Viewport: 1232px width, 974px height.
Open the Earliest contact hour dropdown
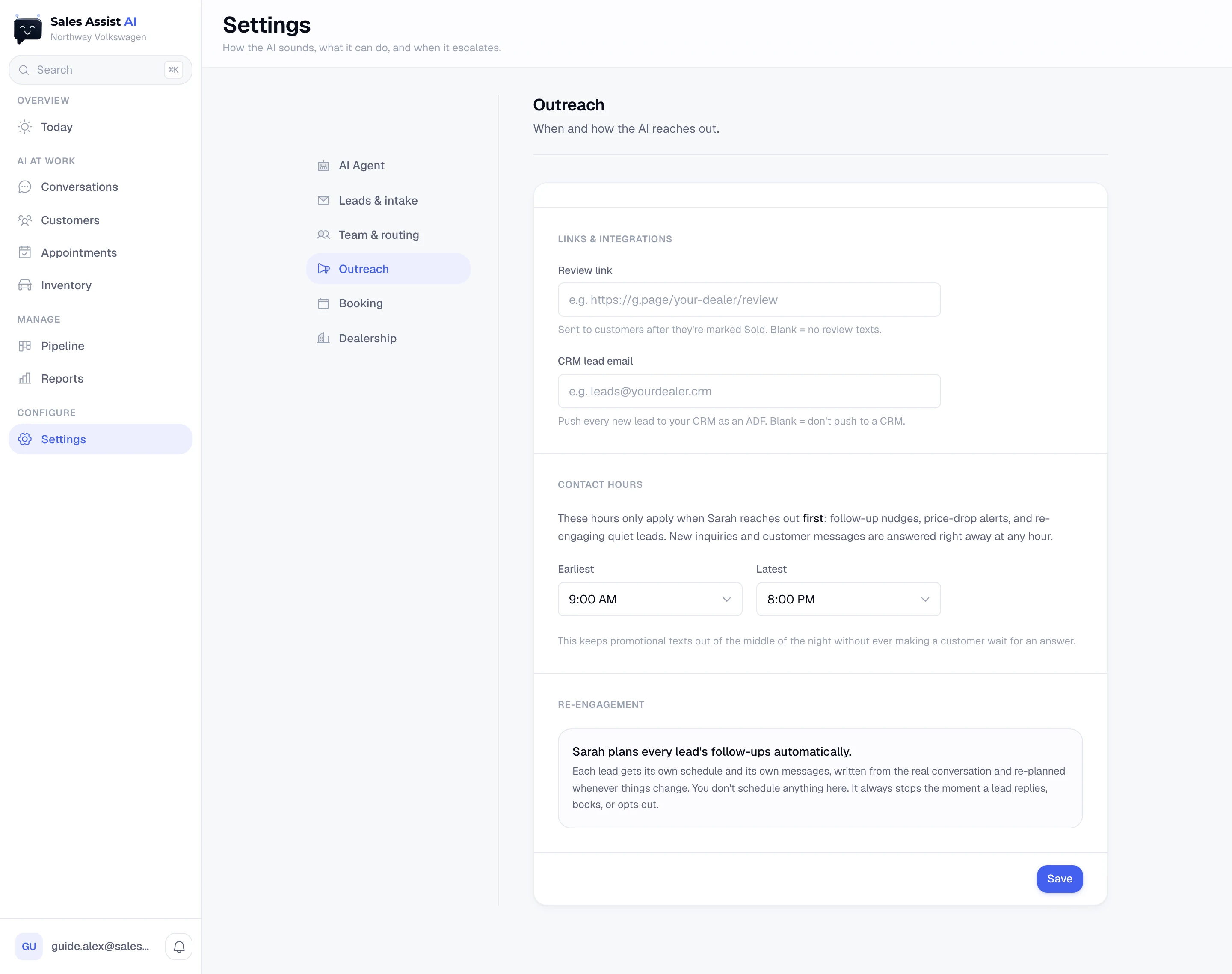point(649,599)
